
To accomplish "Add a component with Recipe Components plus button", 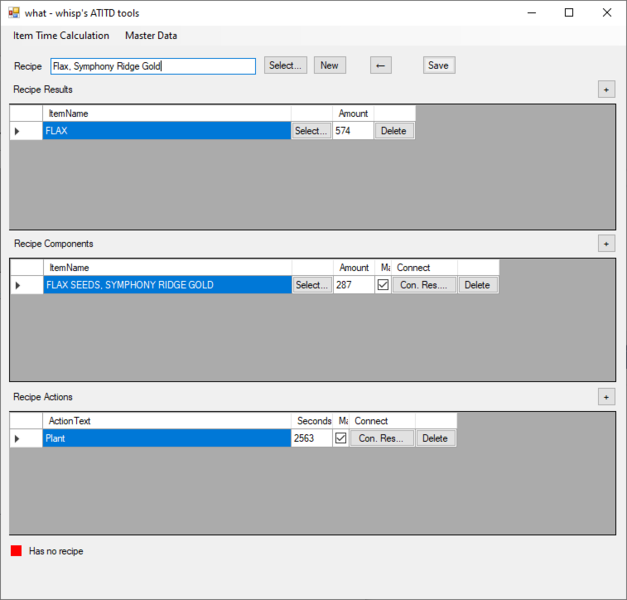I will tap(606, 243).
